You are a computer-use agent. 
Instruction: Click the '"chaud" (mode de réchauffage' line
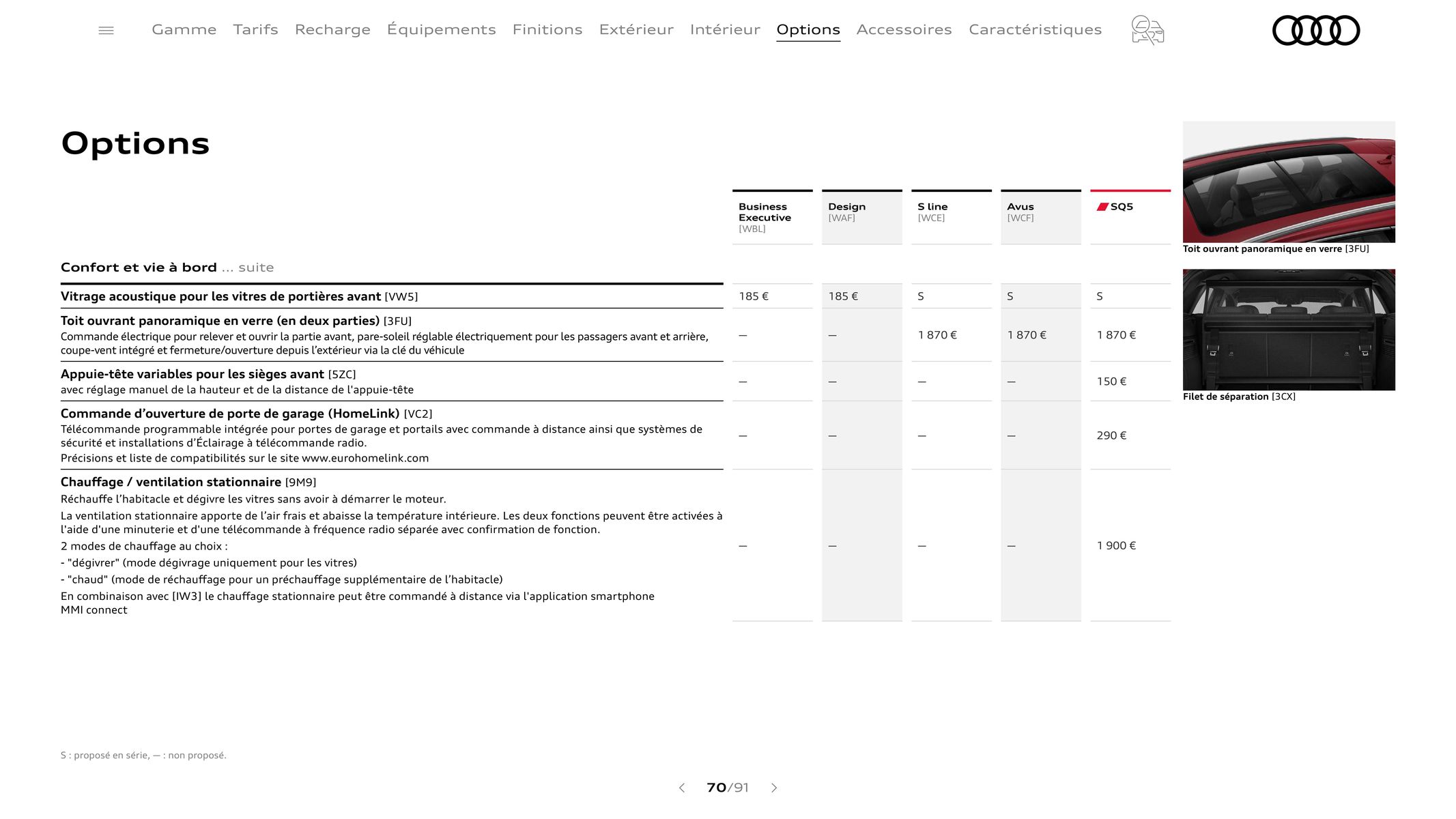[281, 579]
